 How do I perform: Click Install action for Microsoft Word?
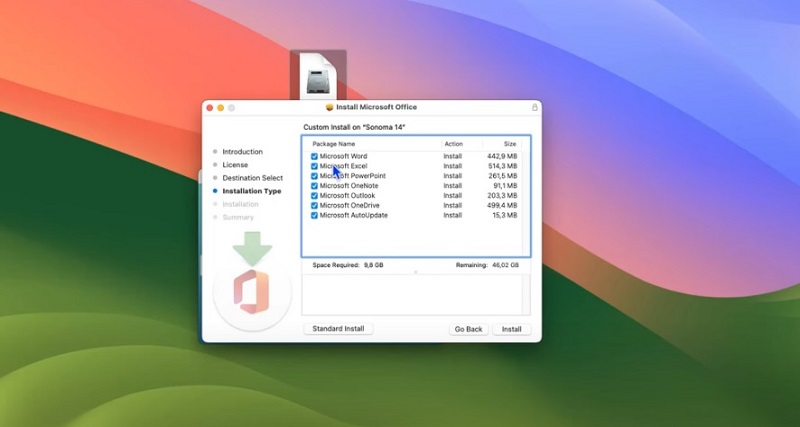point(453,156)
